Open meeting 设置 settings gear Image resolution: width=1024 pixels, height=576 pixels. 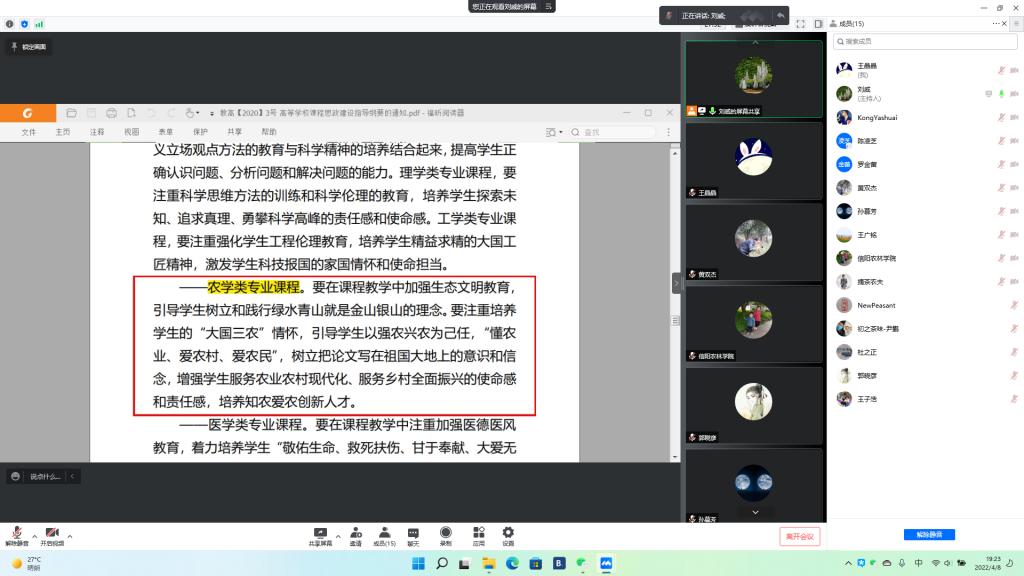(x=508, y=534)
